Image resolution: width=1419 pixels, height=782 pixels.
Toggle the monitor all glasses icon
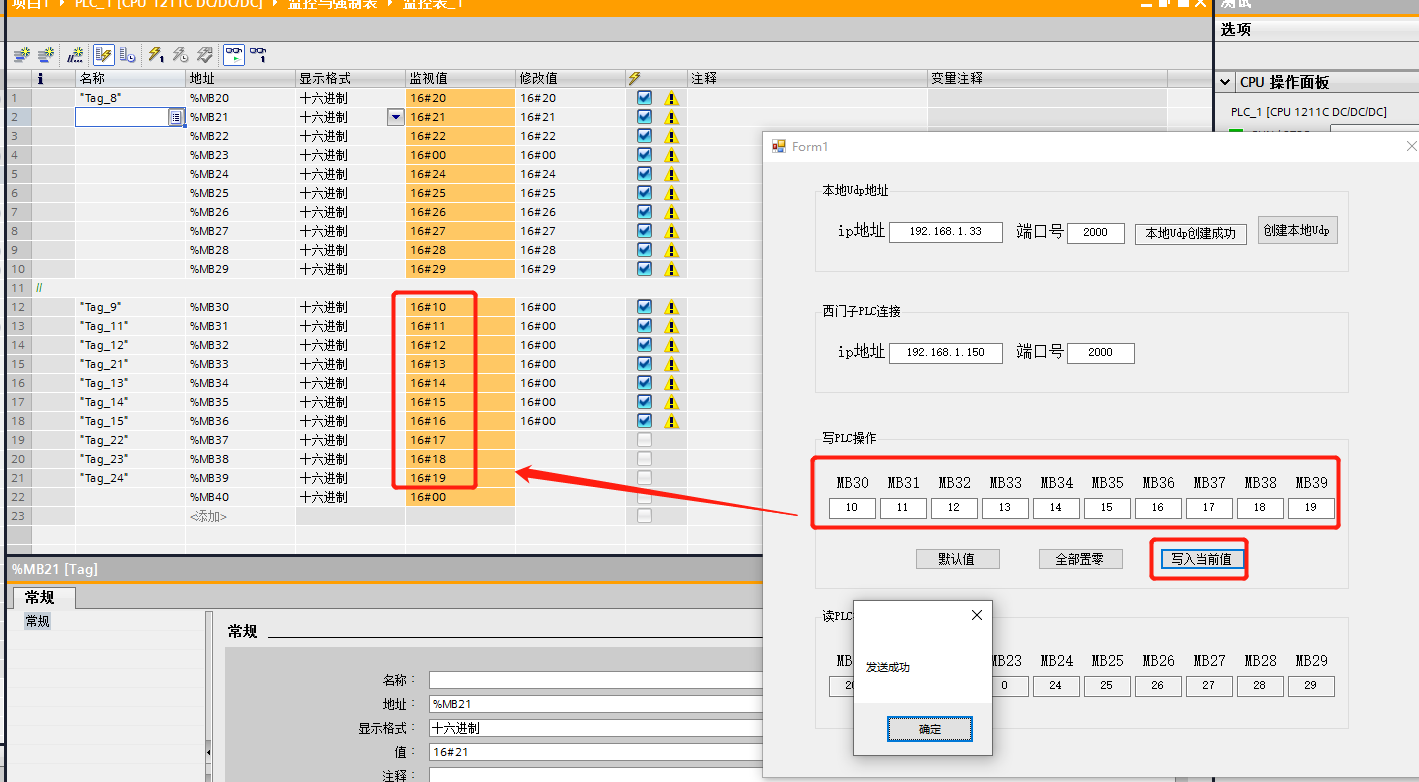(x=233, y=54)
